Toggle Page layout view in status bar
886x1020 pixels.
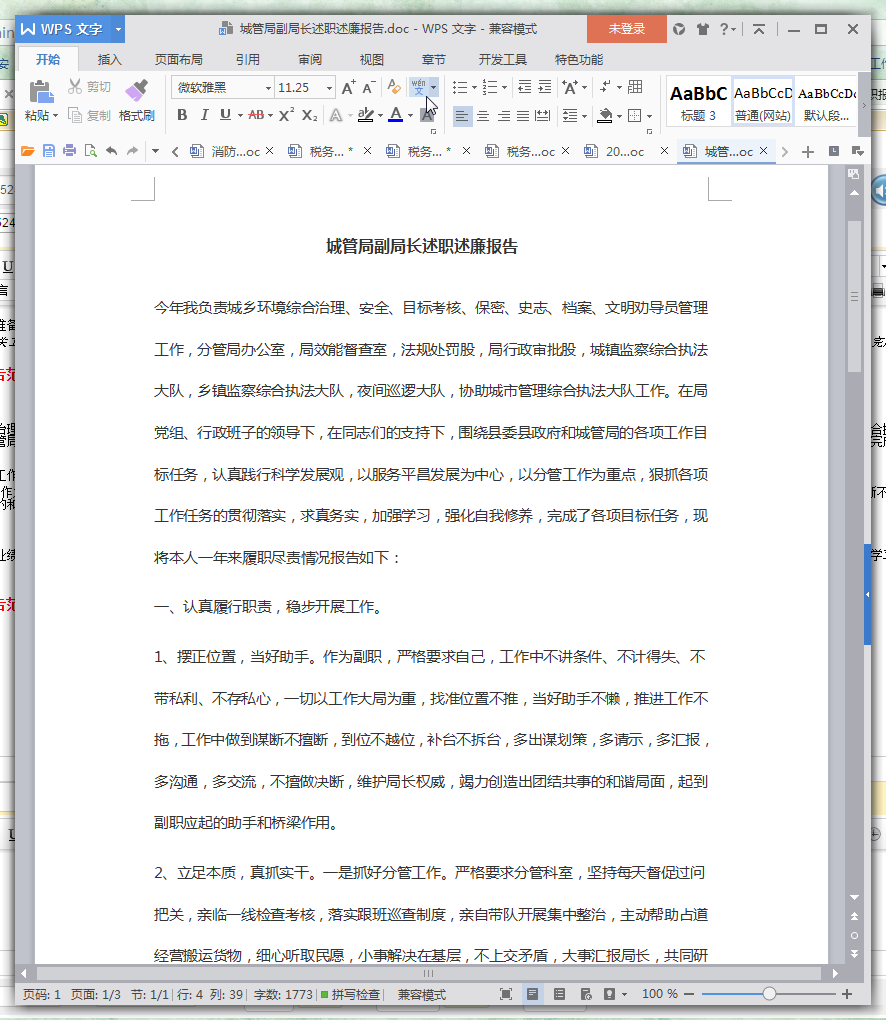[532, 994]
